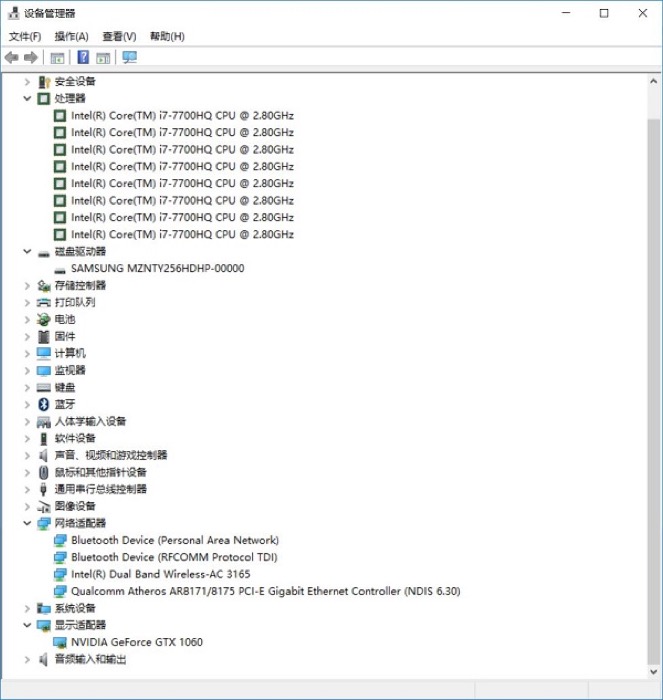Click the battery (电池) category icon
The width and height of the screenshot is (663, 700).
coord(43,319)
